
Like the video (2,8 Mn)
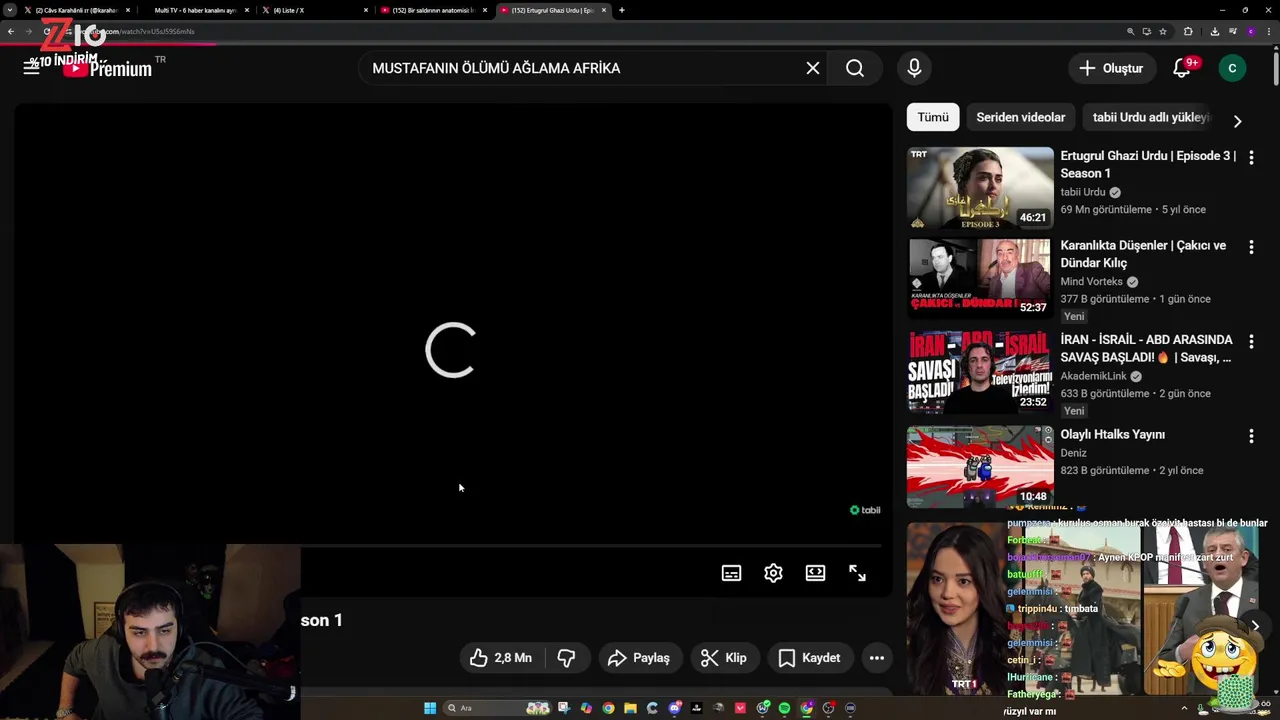pos(500,657)
